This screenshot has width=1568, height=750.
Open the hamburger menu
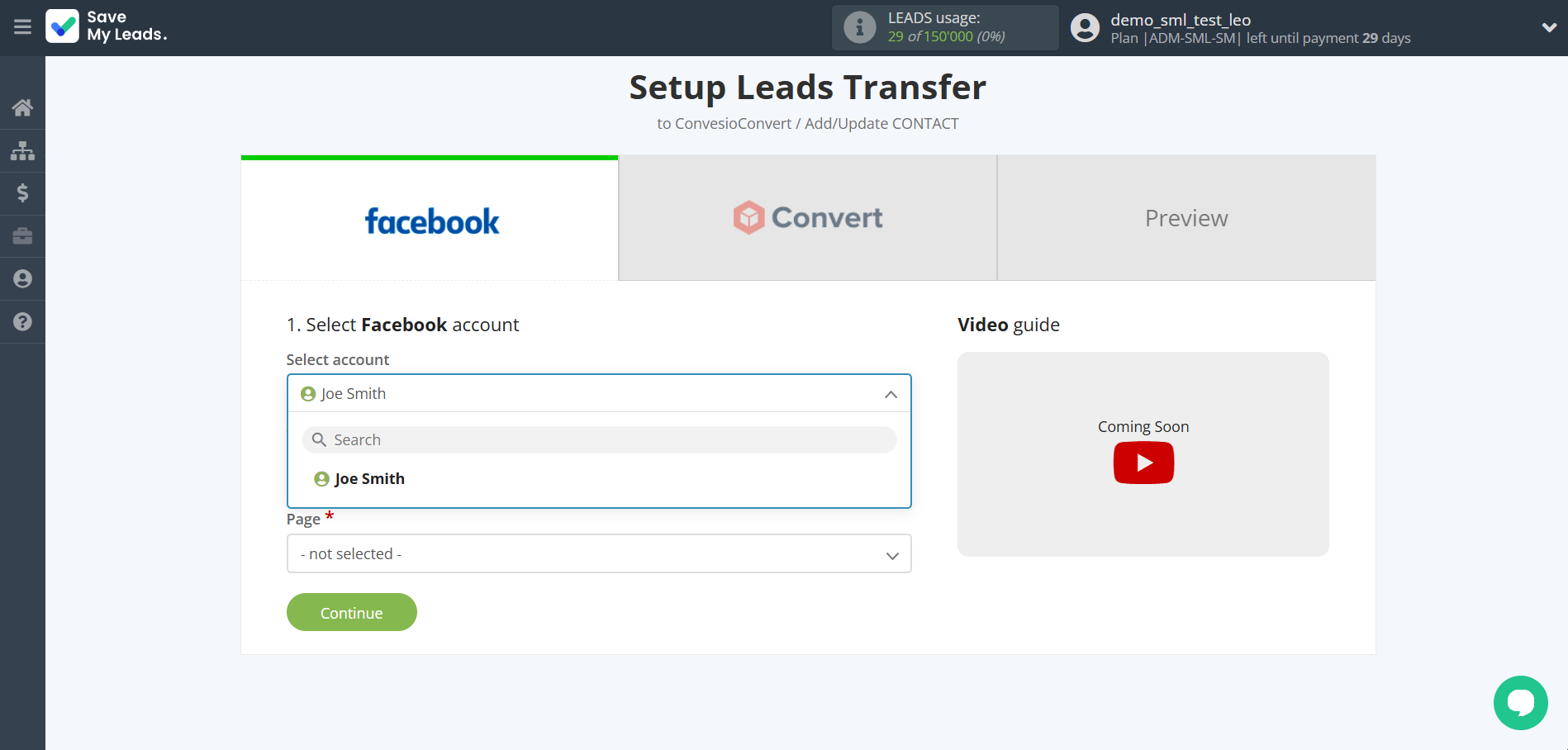pos(22,27)
